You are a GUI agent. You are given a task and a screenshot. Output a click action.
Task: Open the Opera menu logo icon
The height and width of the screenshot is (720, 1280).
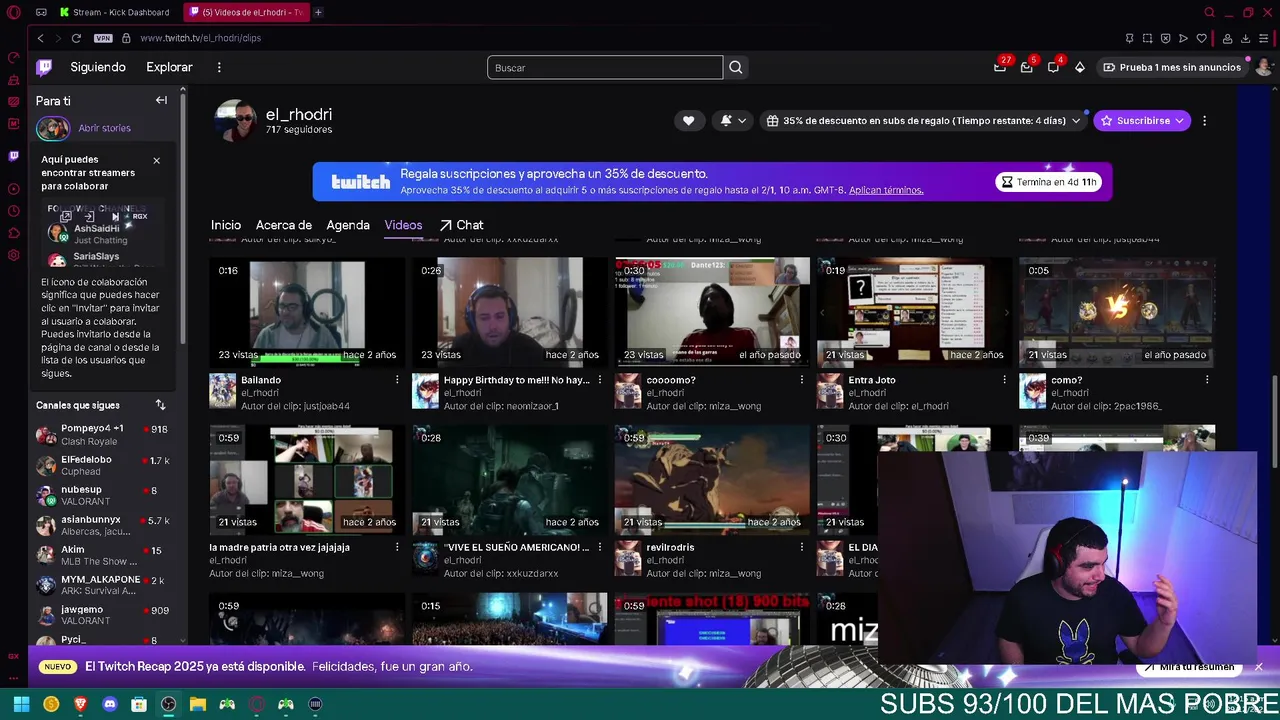click(13, 12)
